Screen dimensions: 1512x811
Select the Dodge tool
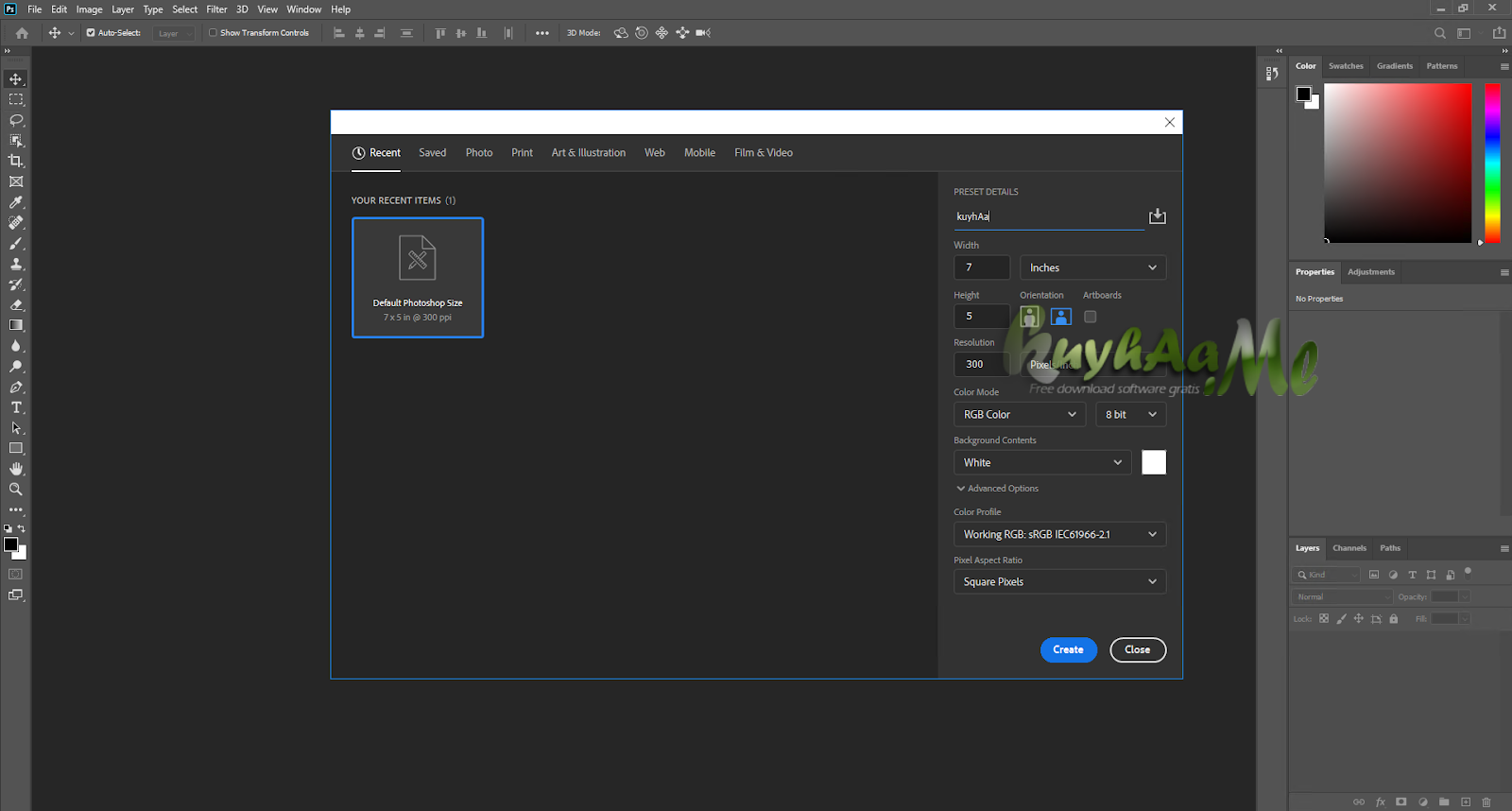point(16,367)
